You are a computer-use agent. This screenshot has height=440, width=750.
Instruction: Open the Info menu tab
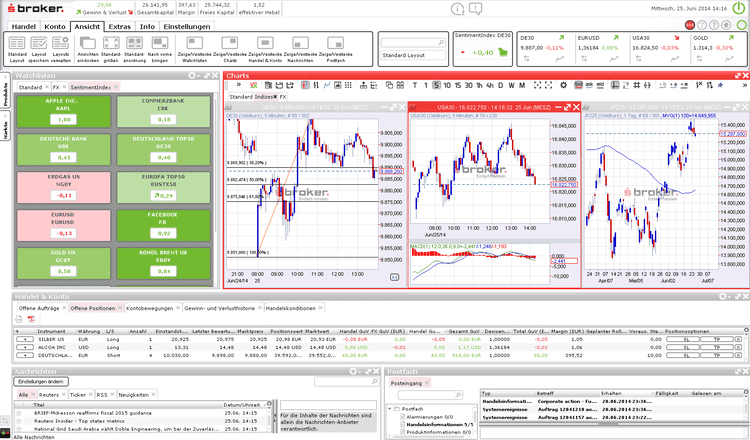coord(147,27)
